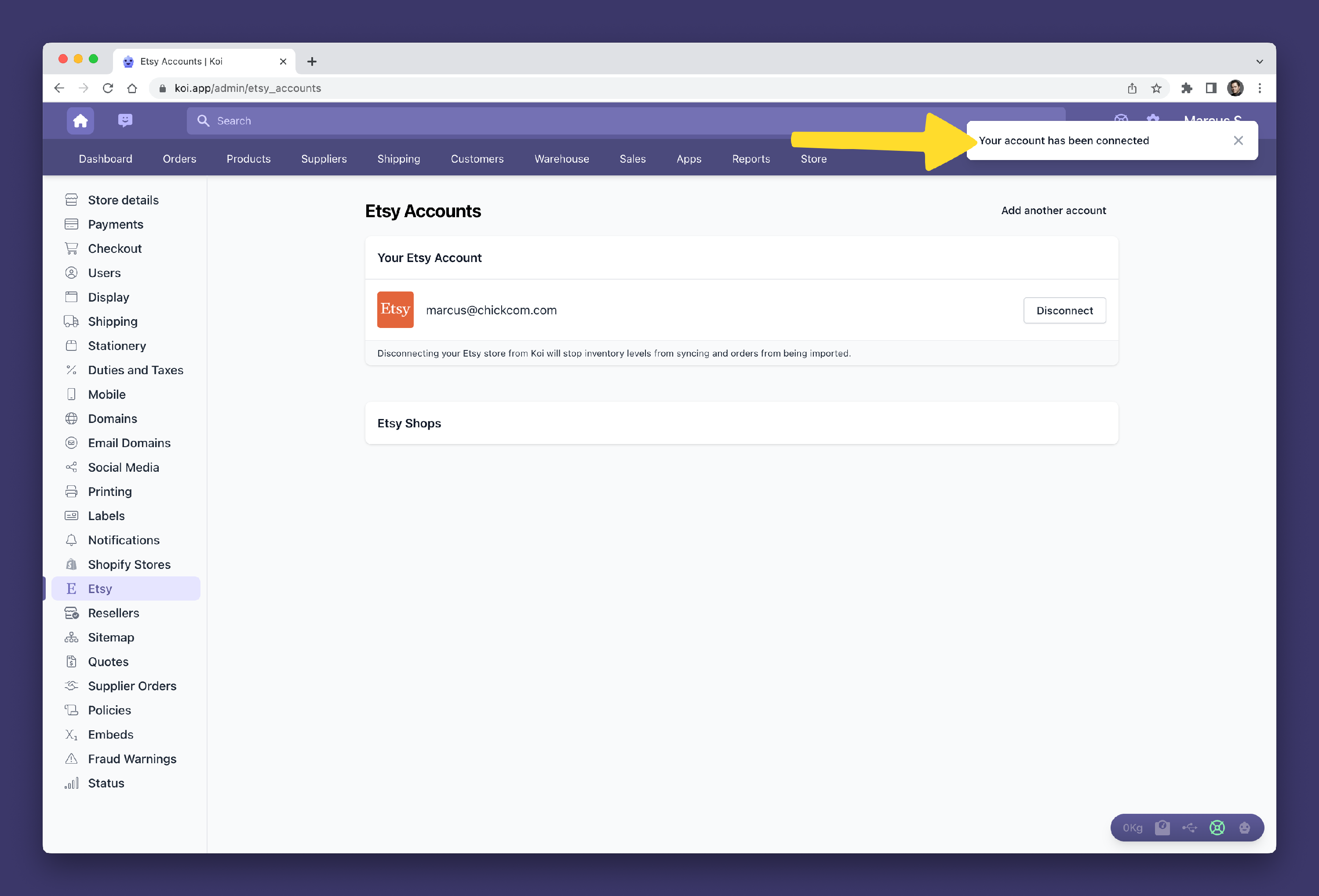
Task: Open the chat bot icon in header
Action: click(x=125, y=120)
